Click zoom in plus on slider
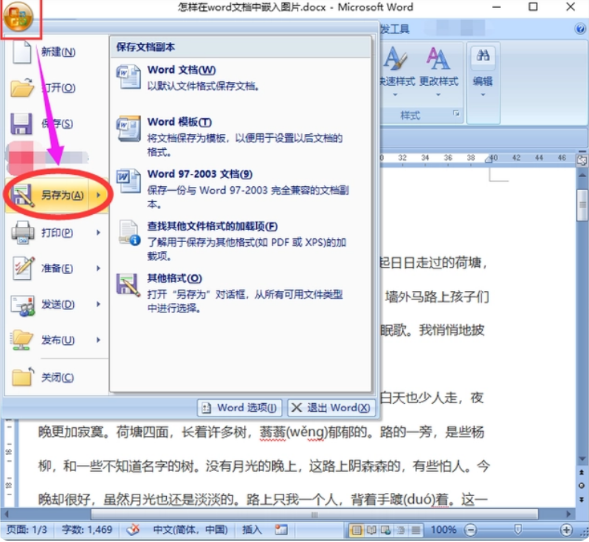Viewport: 589px width, 542px height. coord(566,530)
